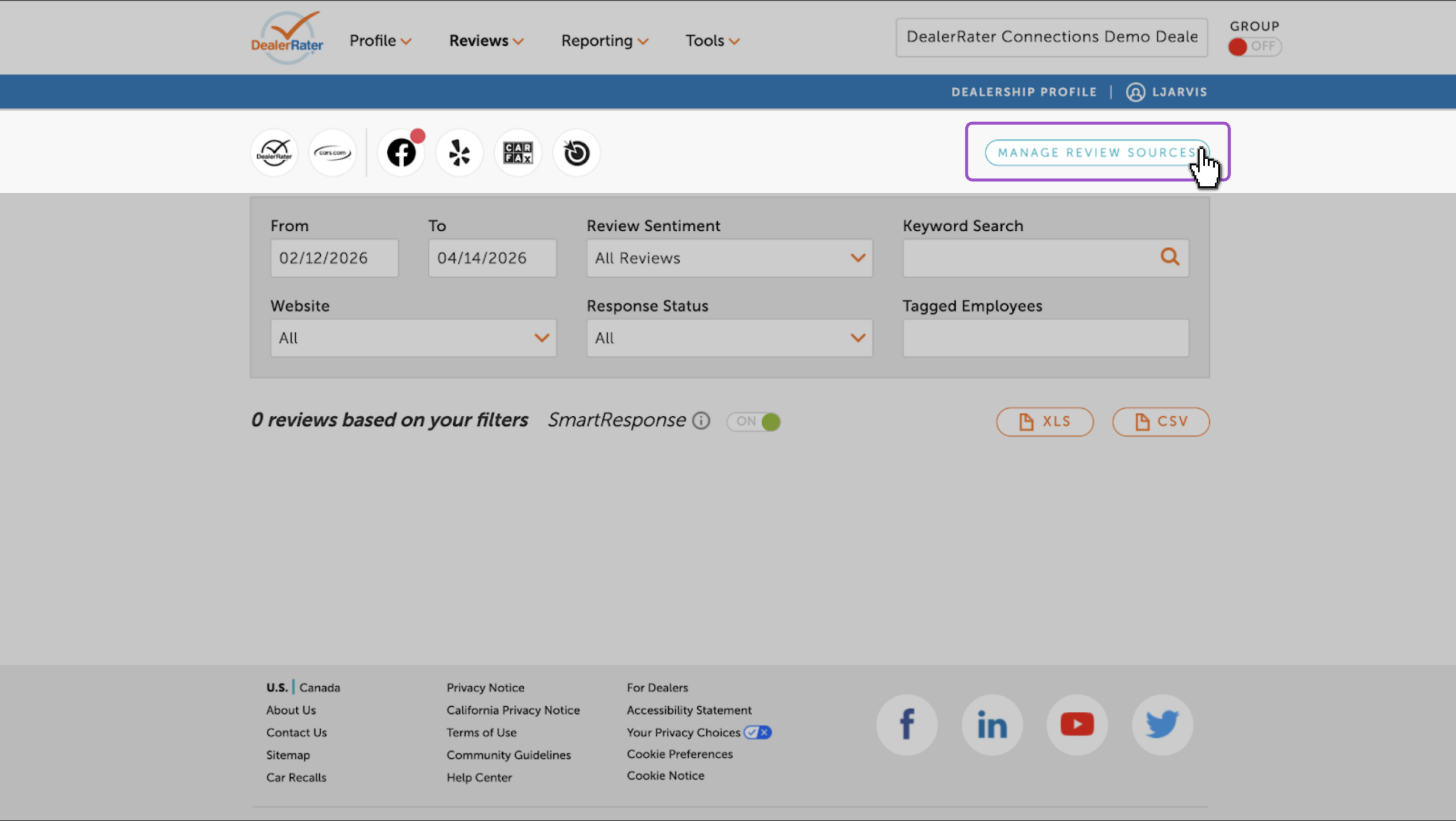Open the Cookie Preferences link

[680, 754]
